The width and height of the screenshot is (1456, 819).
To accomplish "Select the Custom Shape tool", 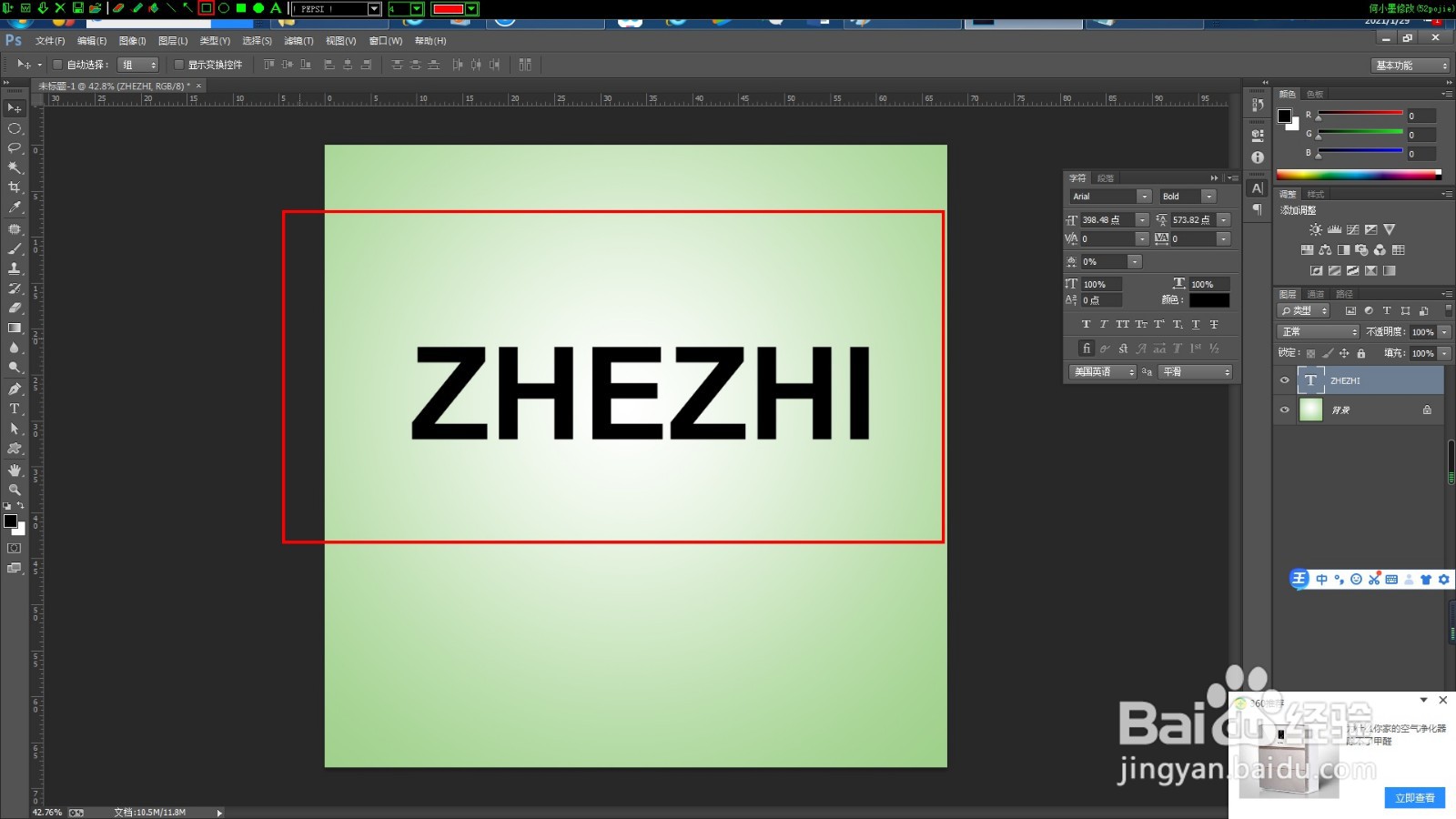I will click(15, 450).
